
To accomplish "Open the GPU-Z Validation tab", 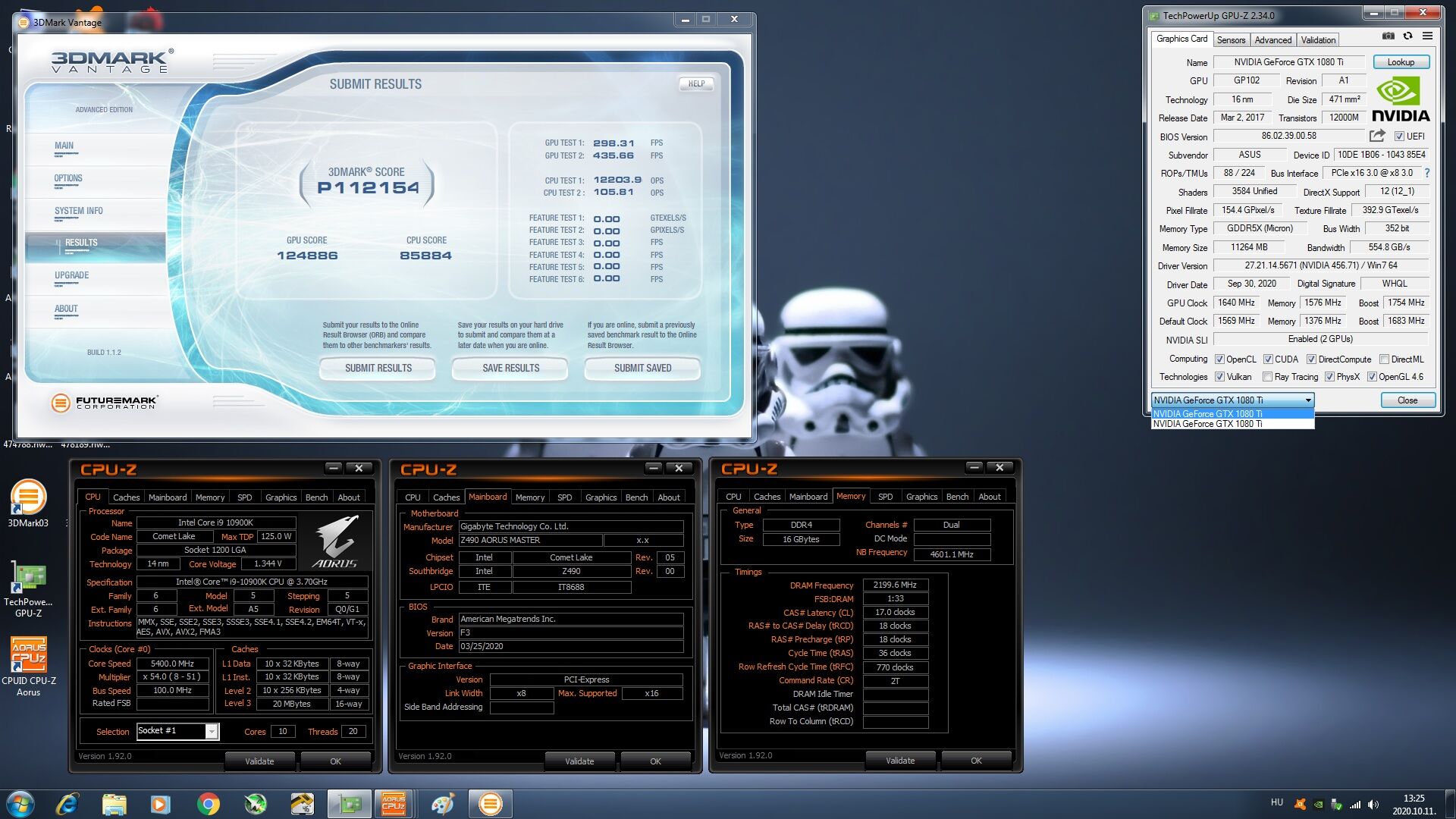I will (1318, 40).
